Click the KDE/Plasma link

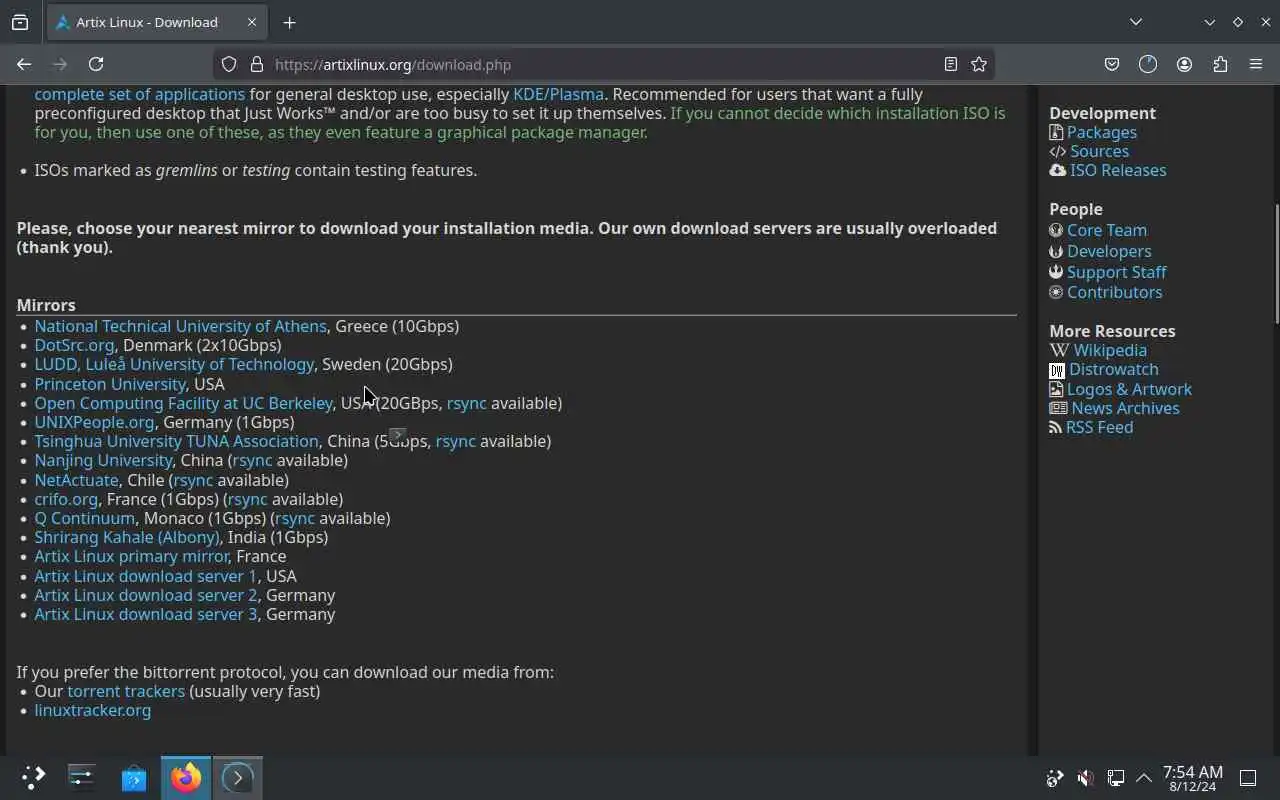pos(558,94)
